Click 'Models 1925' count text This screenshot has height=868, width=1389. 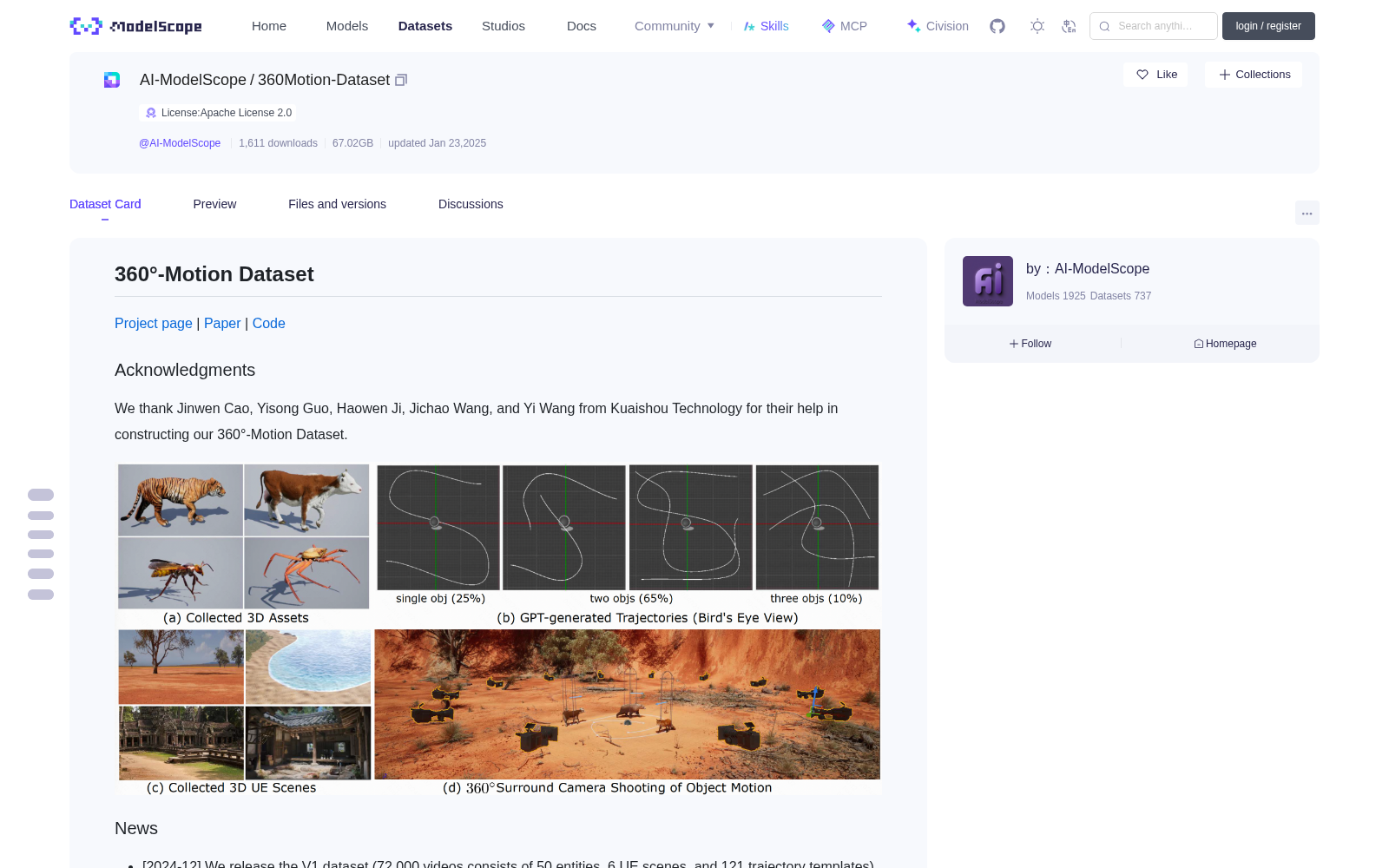point(1056,296)
